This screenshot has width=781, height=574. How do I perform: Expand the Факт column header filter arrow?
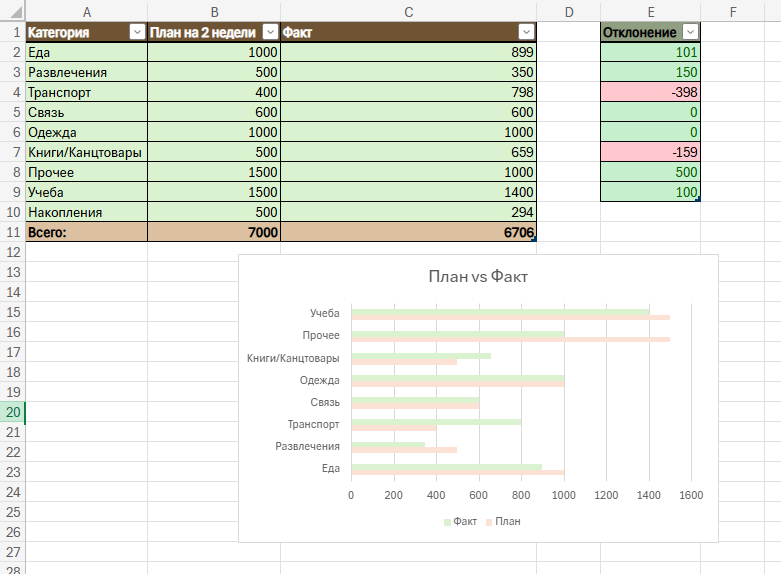click(526, 32)
